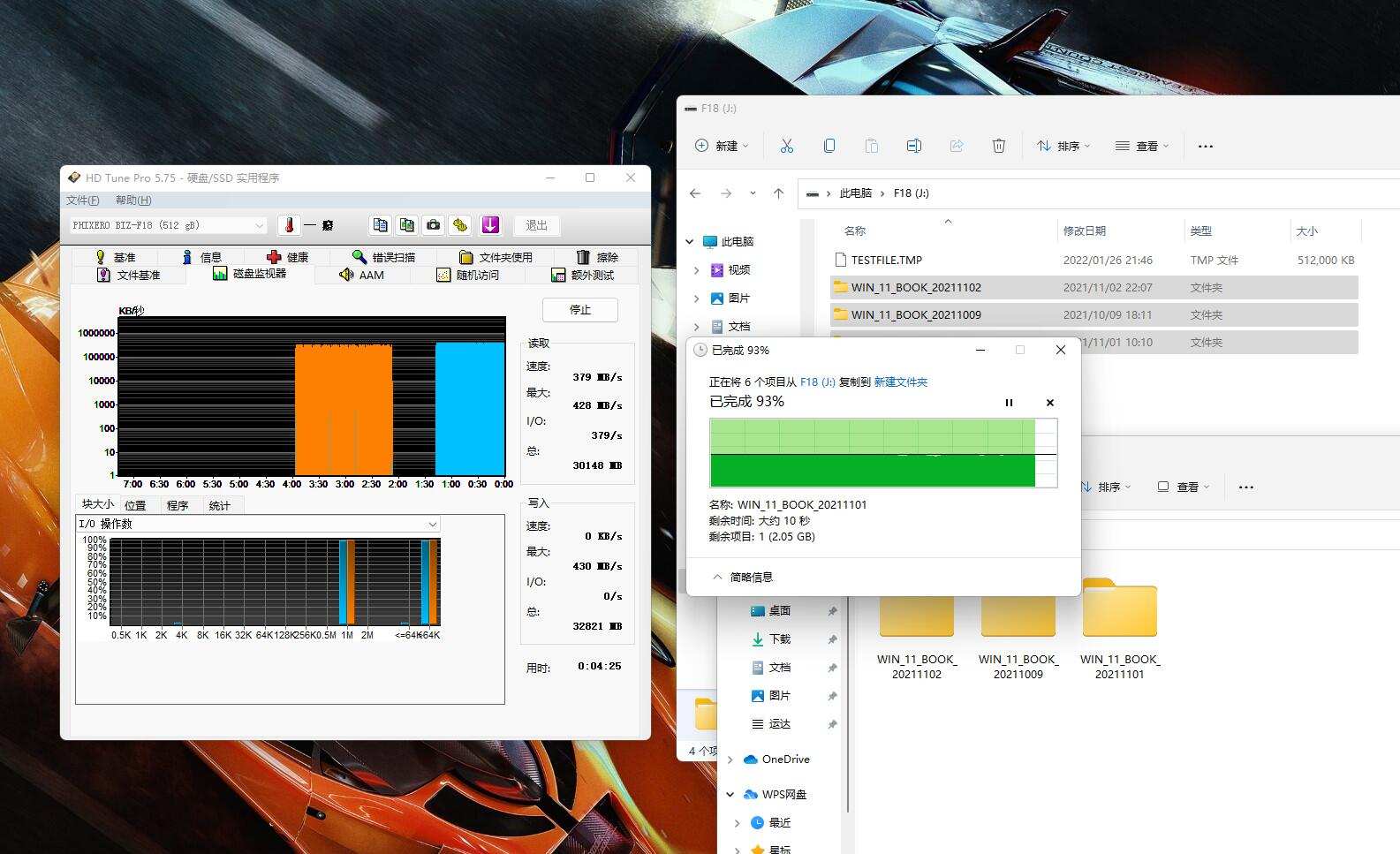
Task: Click the paste icon in the F18 window's toolbar
Action: pyautogui.click(x=871, y=146)
